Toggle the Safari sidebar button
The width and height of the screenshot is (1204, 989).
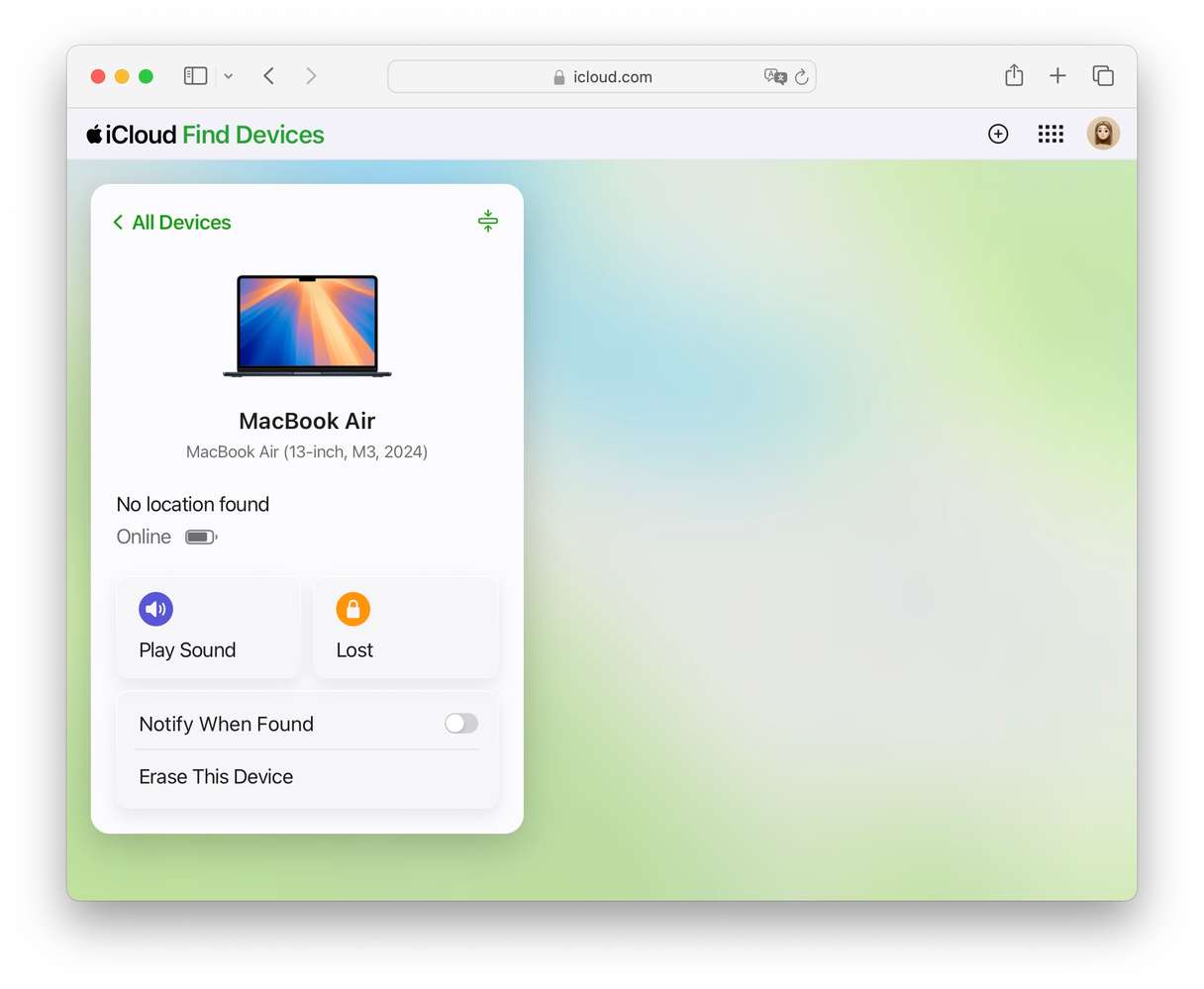coord(195,76)
